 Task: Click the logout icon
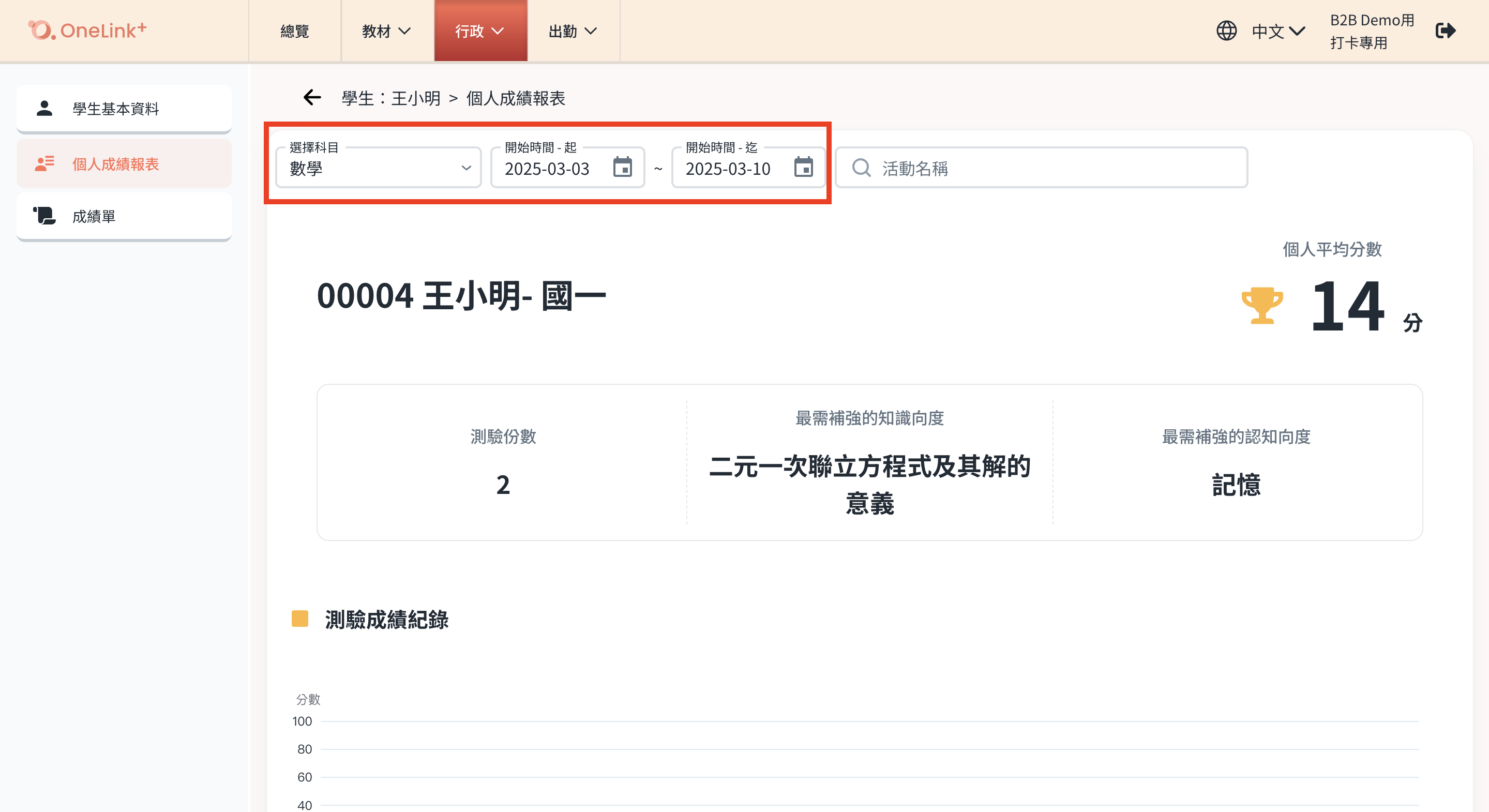pyautogui.click(x=1446, y=31)
